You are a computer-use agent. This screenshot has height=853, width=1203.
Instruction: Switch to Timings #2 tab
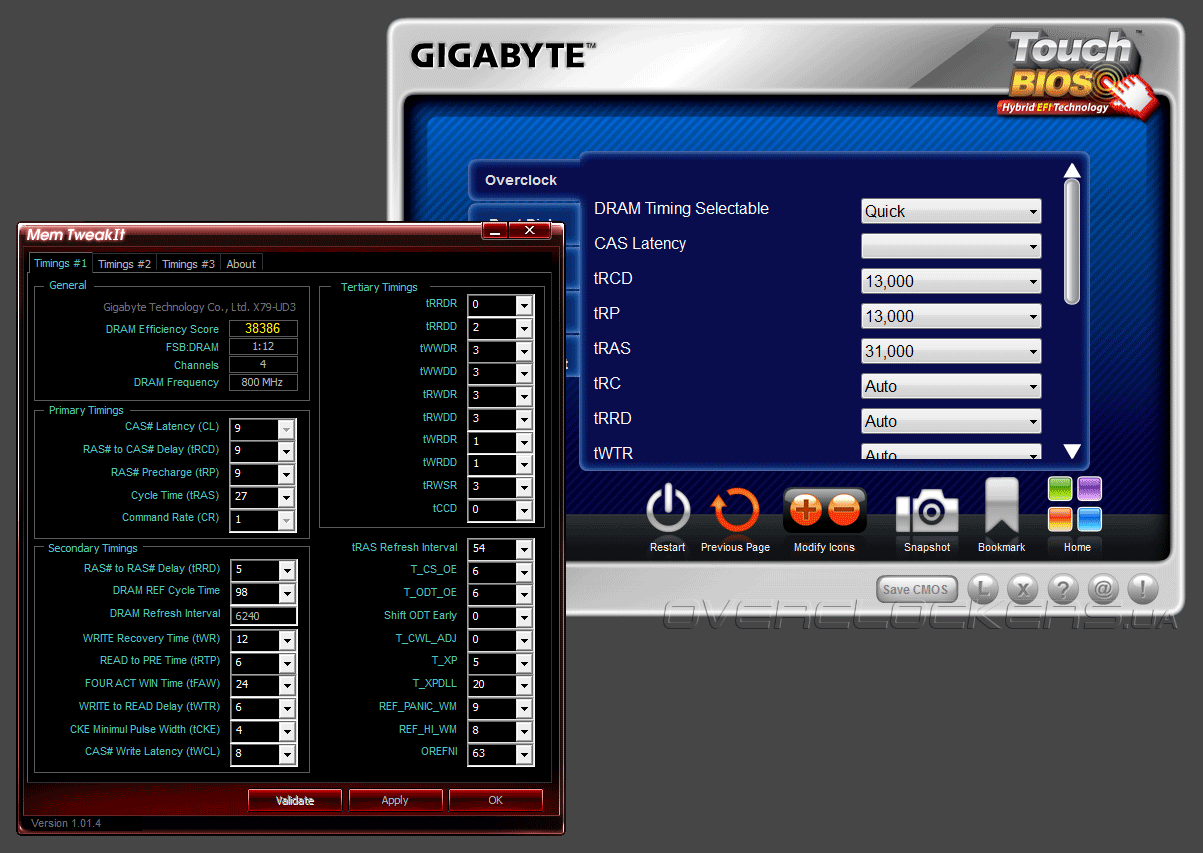click(x=125, y=264)
